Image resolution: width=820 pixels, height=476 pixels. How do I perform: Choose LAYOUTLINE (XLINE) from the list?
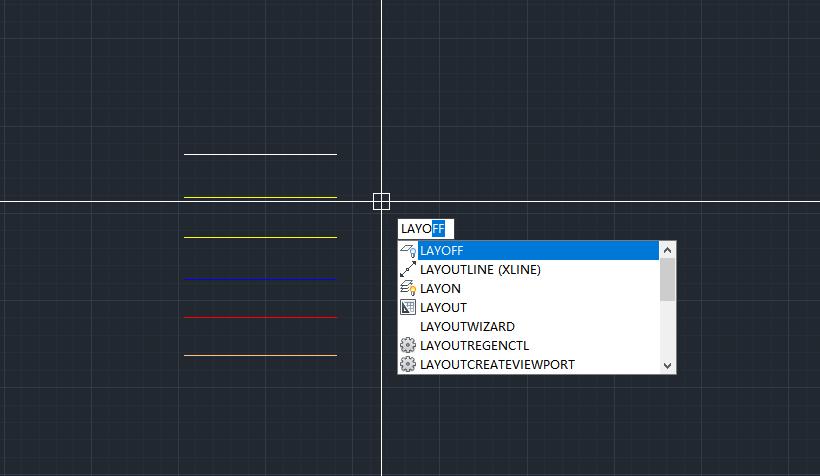tap(480, 270)
